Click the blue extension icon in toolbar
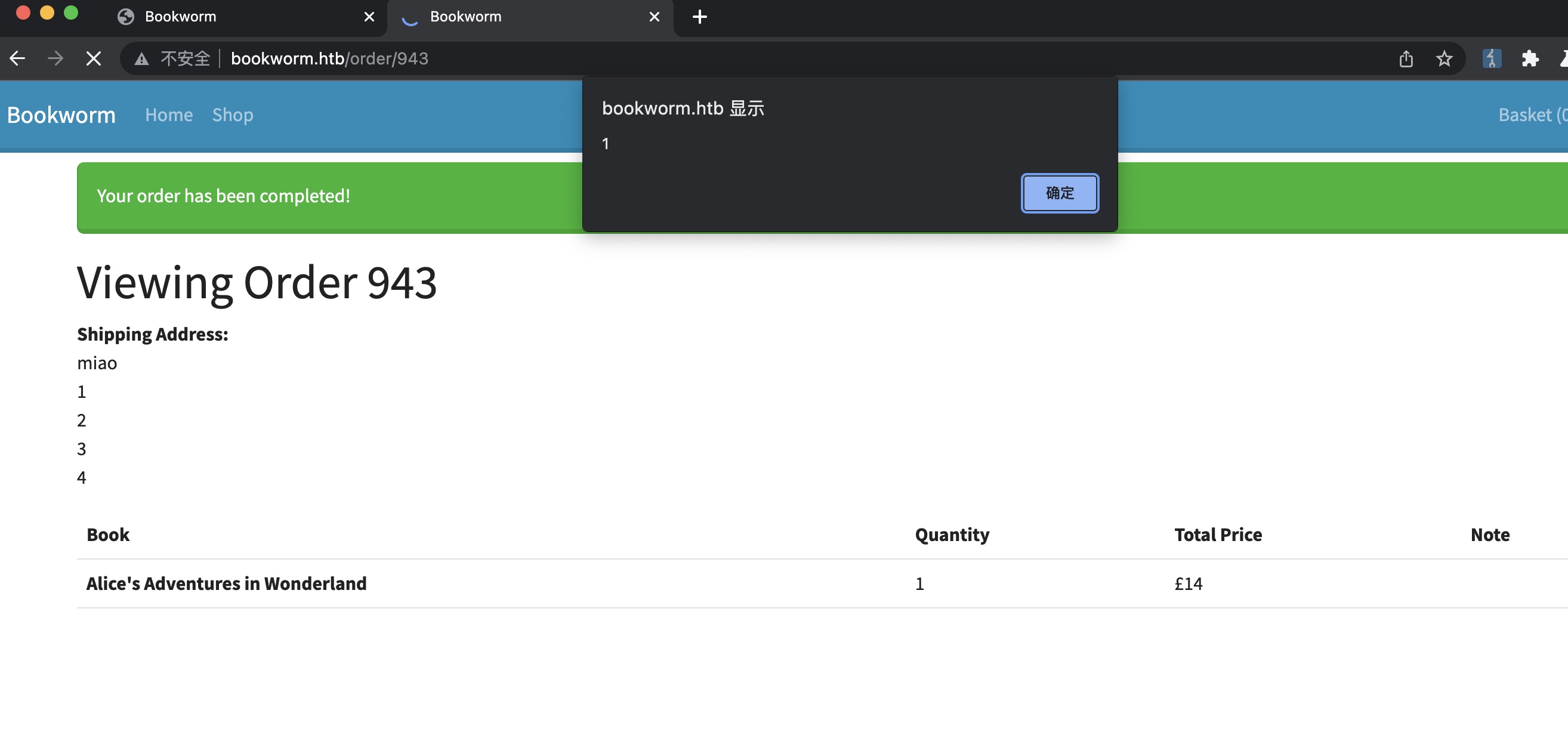This screenshot has height=754, width=1568. click(1491, 58)
